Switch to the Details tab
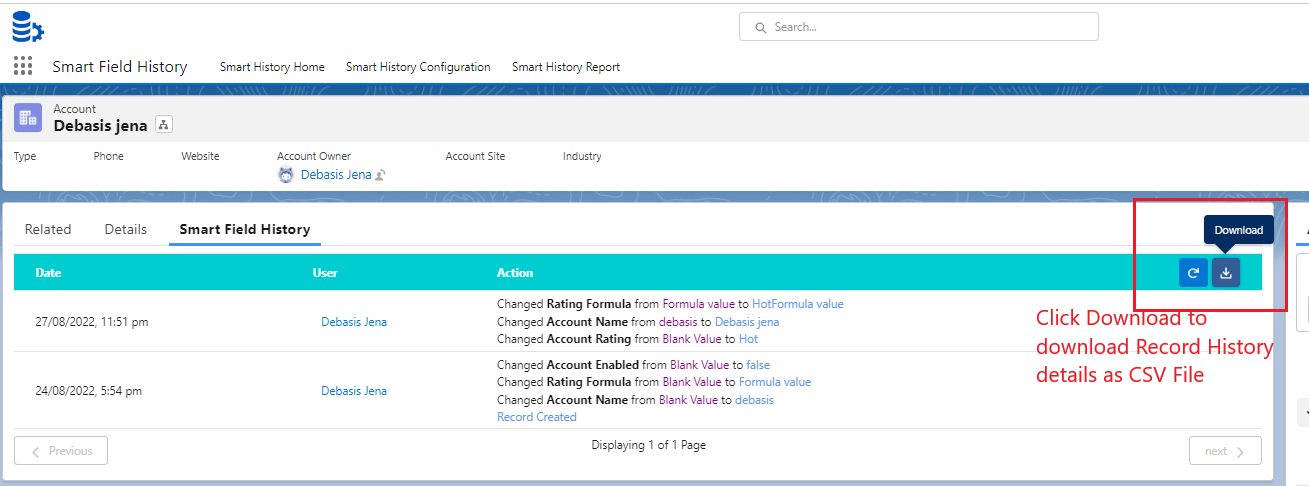Screen dimensions: 1309x486 click(126, 229)
